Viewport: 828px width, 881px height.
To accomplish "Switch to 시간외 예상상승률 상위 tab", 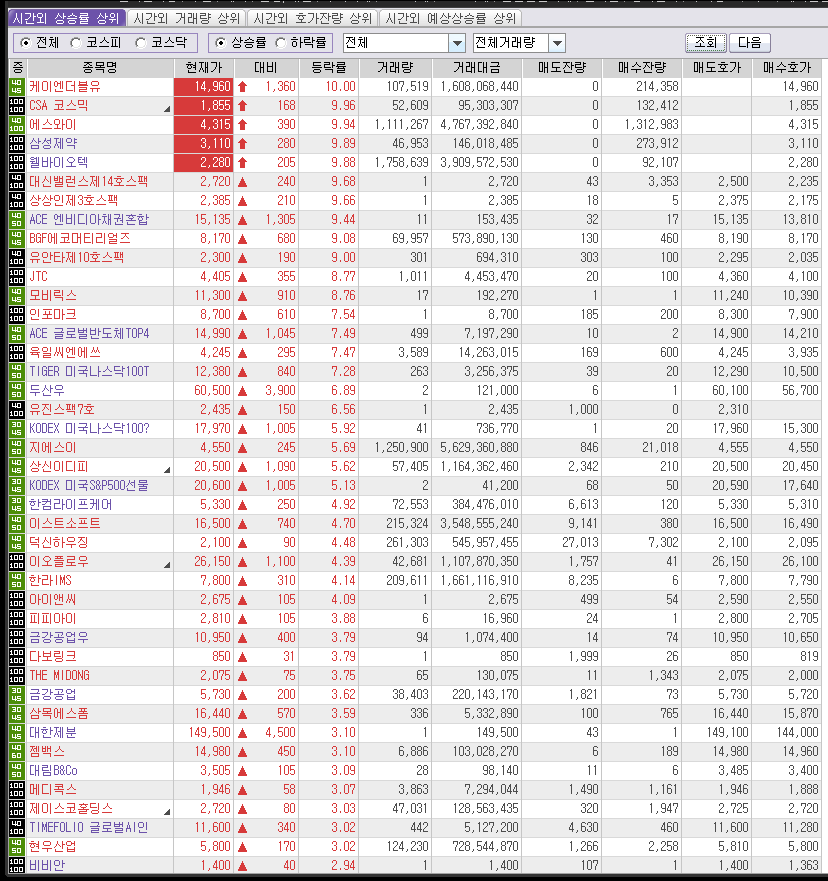I will coord(451,19).
